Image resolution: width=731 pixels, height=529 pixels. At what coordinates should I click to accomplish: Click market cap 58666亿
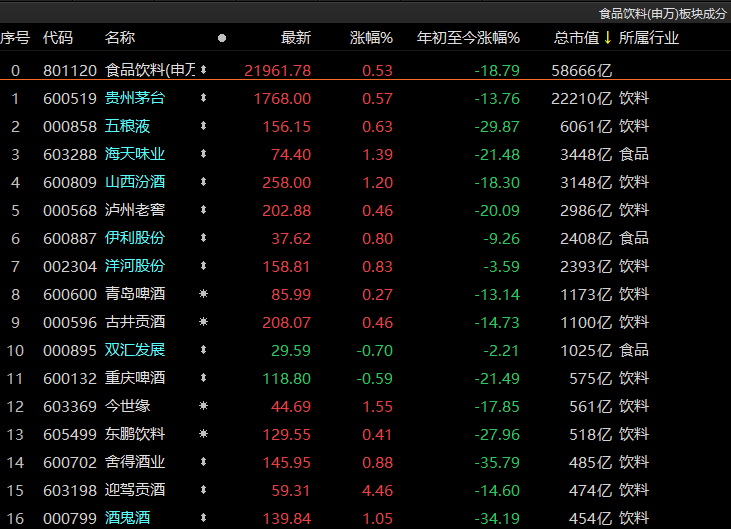581,70
